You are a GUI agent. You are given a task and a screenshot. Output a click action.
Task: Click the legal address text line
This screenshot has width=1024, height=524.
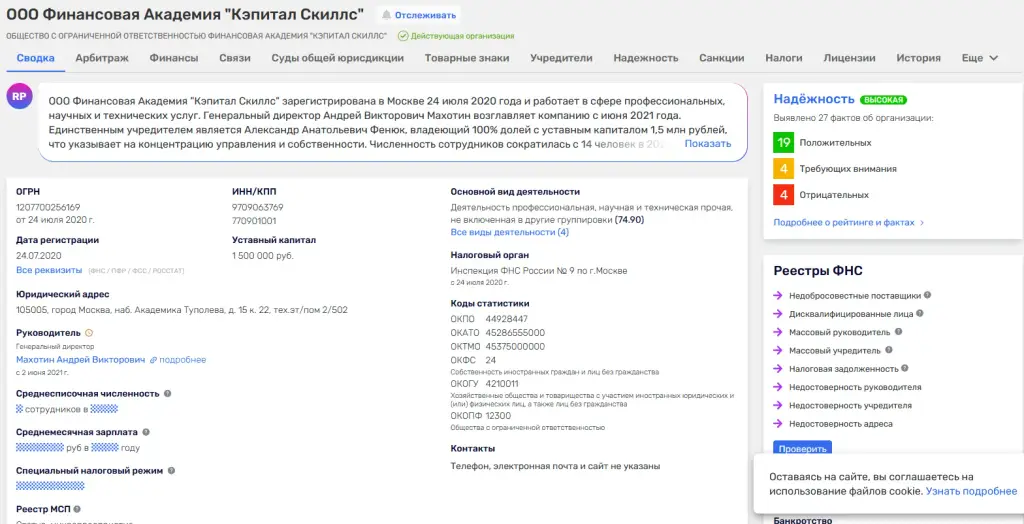(182, 310)
